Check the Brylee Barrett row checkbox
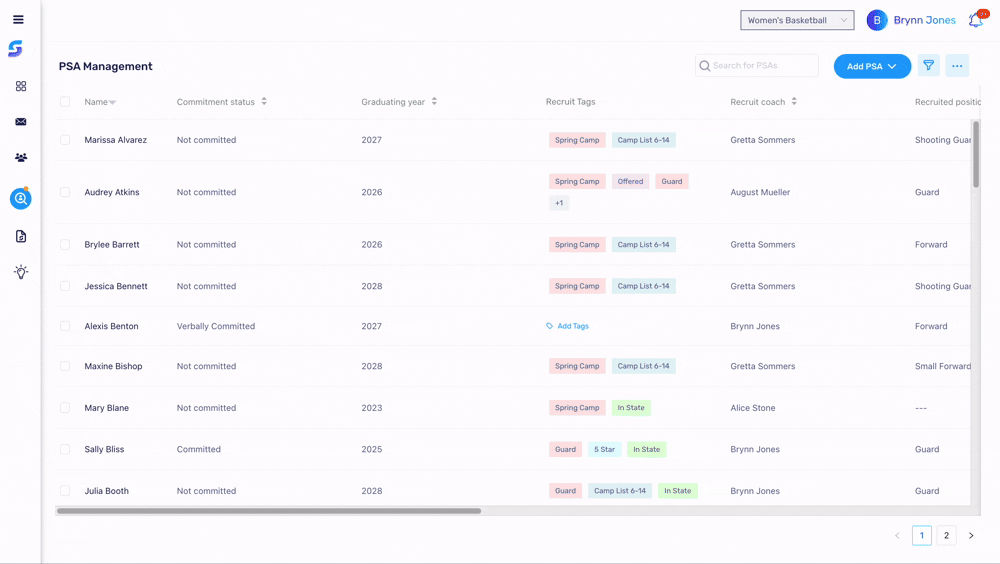1000x564 pixels. pyautogui.click(x=65, y=244)
